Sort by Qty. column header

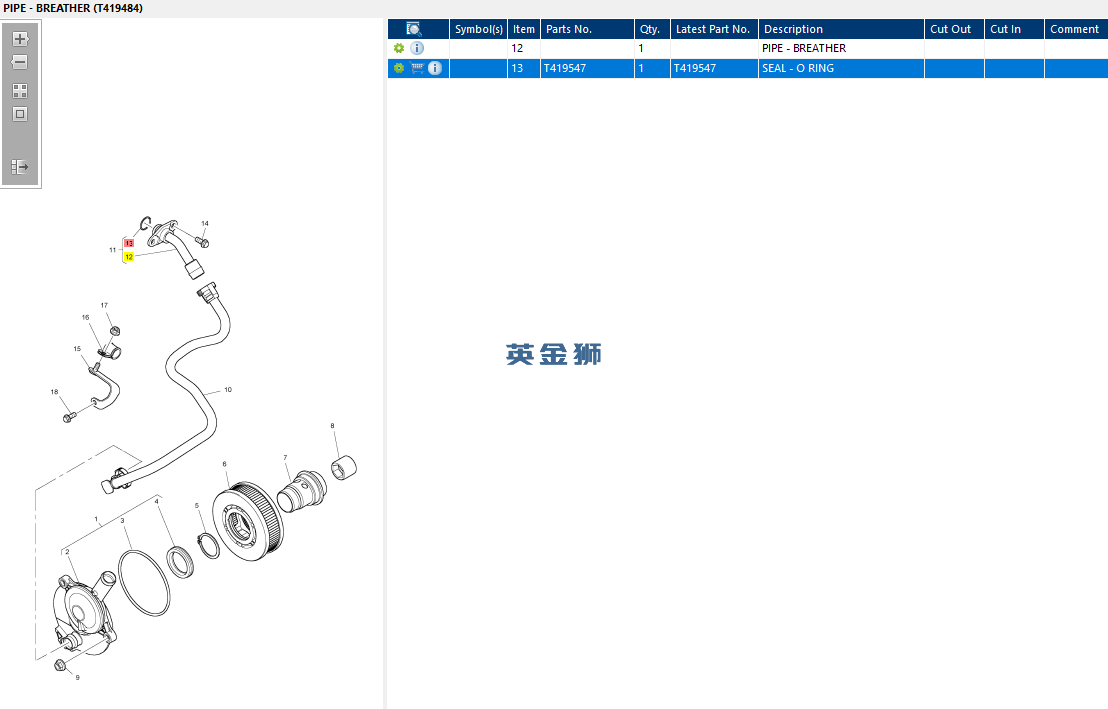tap(652, 29)
